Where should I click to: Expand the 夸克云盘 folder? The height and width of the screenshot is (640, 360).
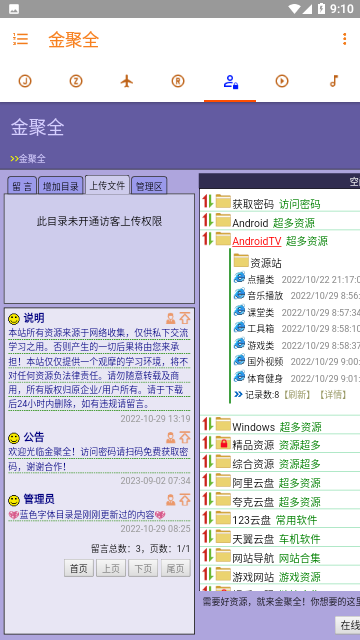253,502
